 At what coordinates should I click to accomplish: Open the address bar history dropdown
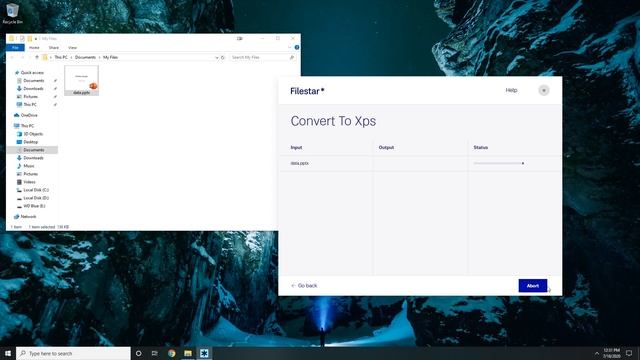217,58
